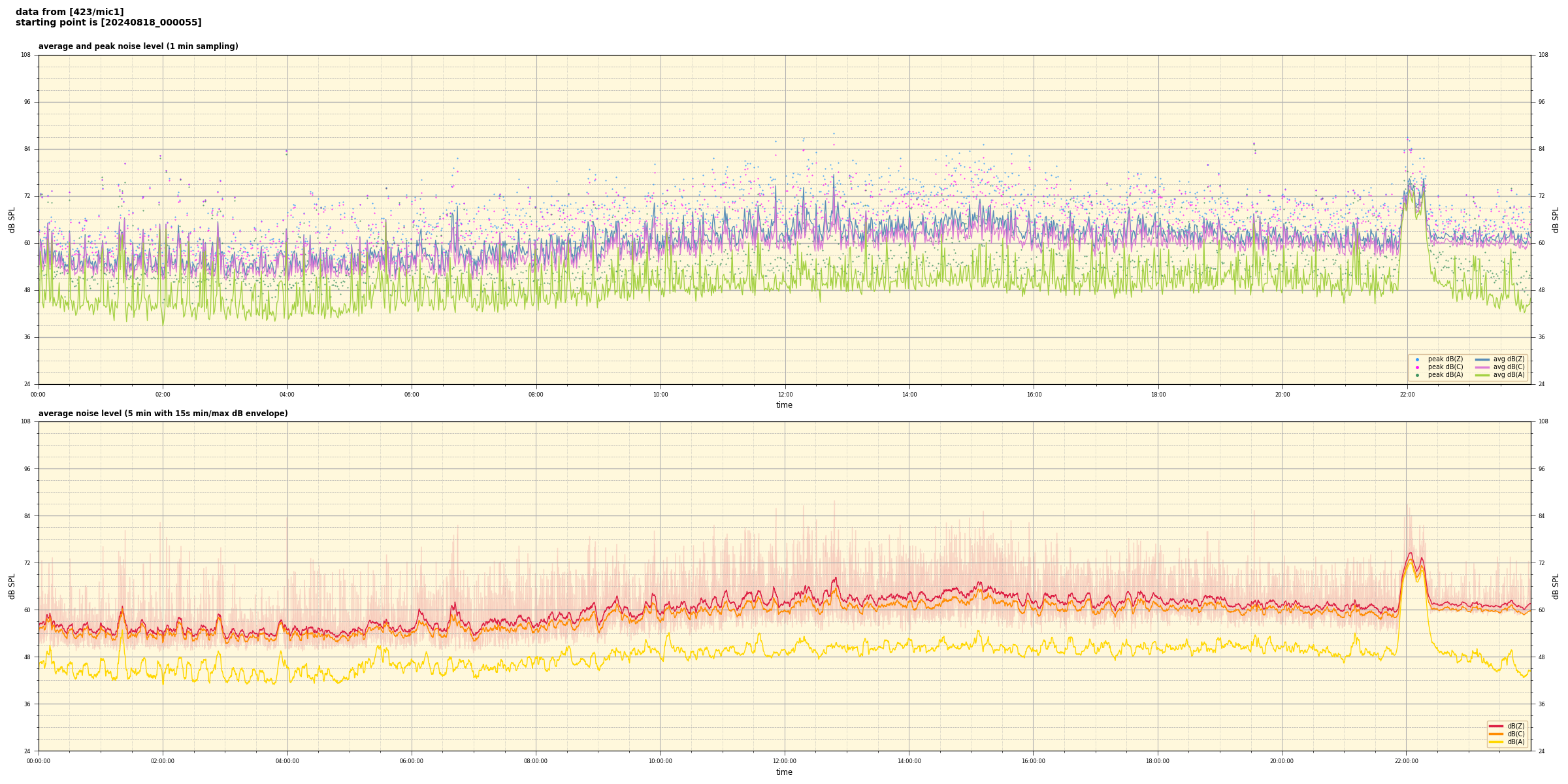Click the 06:00 tick label on top chart
Image resolution: width=1568 pixels, height=784 pixels.
pyautogui.click(x=412, y=395)
